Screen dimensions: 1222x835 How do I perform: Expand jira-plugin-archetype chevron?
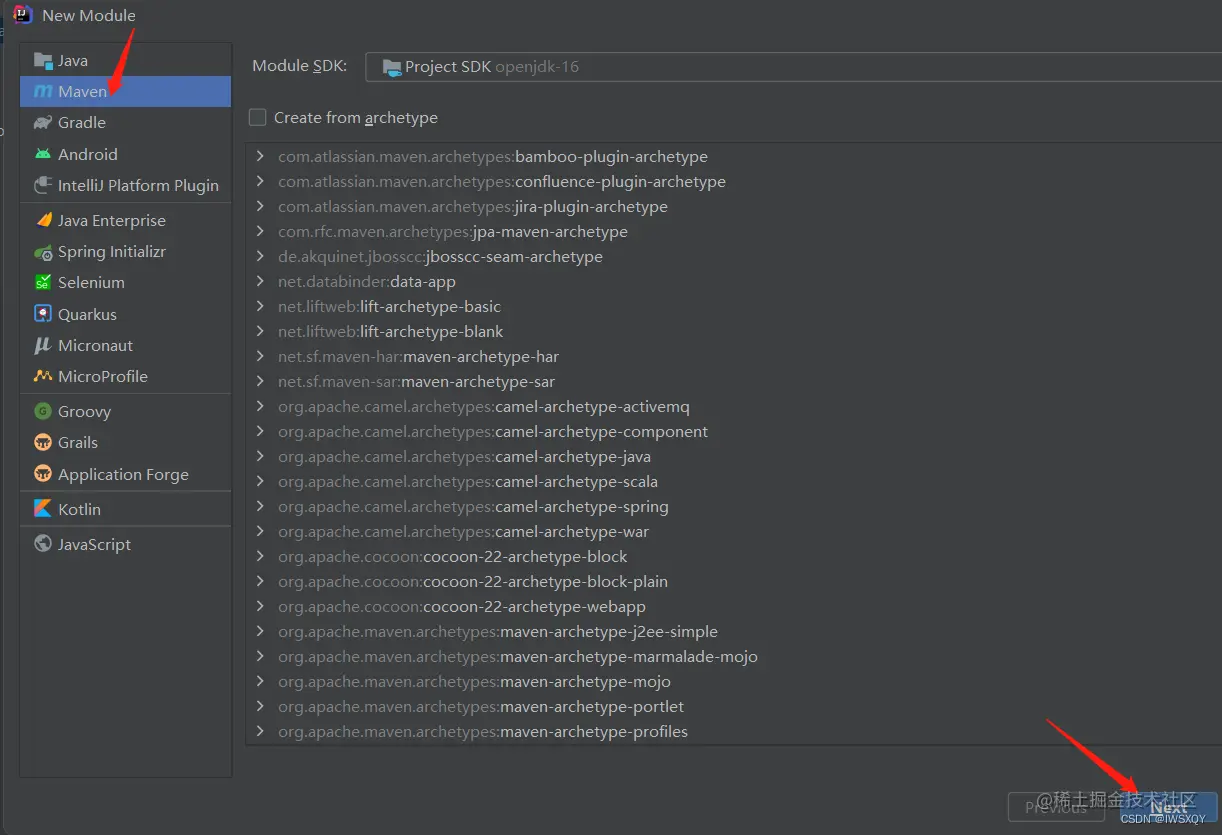point(260,206)
